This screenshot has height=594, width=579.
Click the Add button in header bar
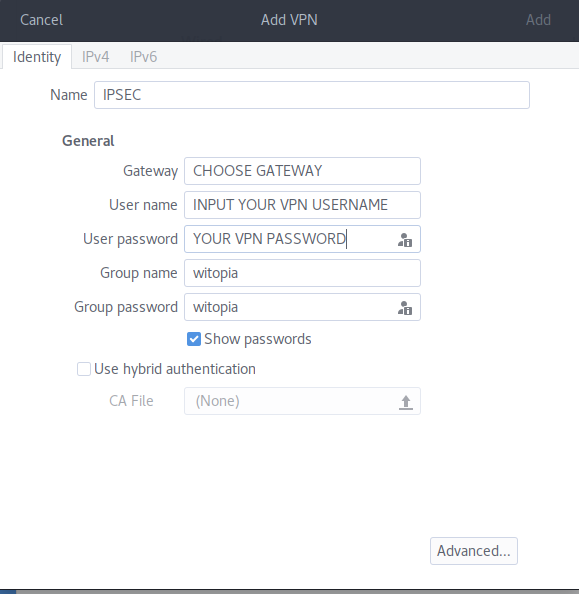[x=538, y=20]
